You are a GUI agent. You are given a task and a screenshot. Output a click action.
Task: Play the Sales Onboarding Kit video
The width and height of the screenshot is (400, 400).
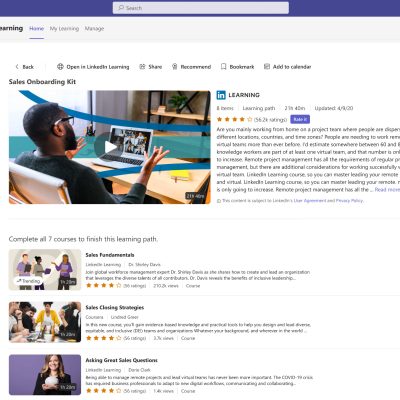[110, 147]
